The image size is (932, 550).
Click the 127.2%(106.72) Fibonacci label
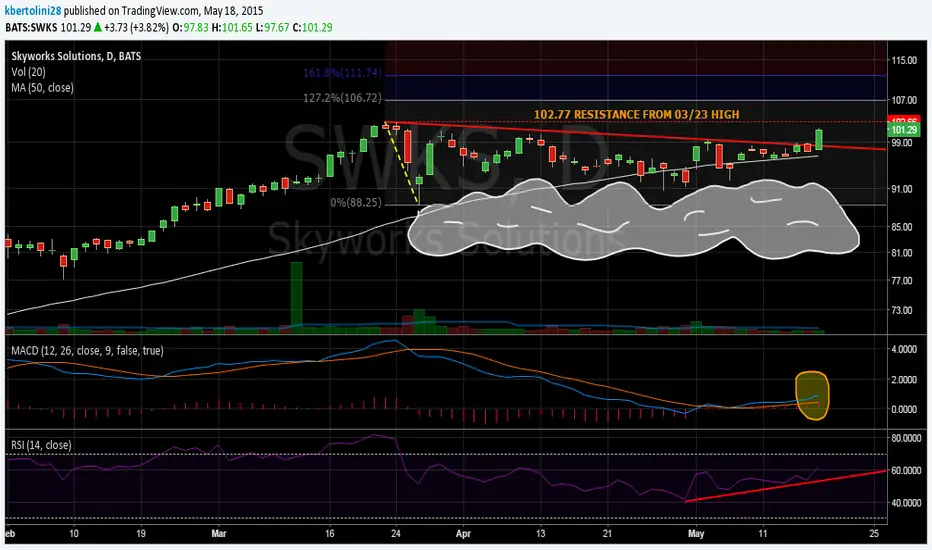(x=342, y=98)
